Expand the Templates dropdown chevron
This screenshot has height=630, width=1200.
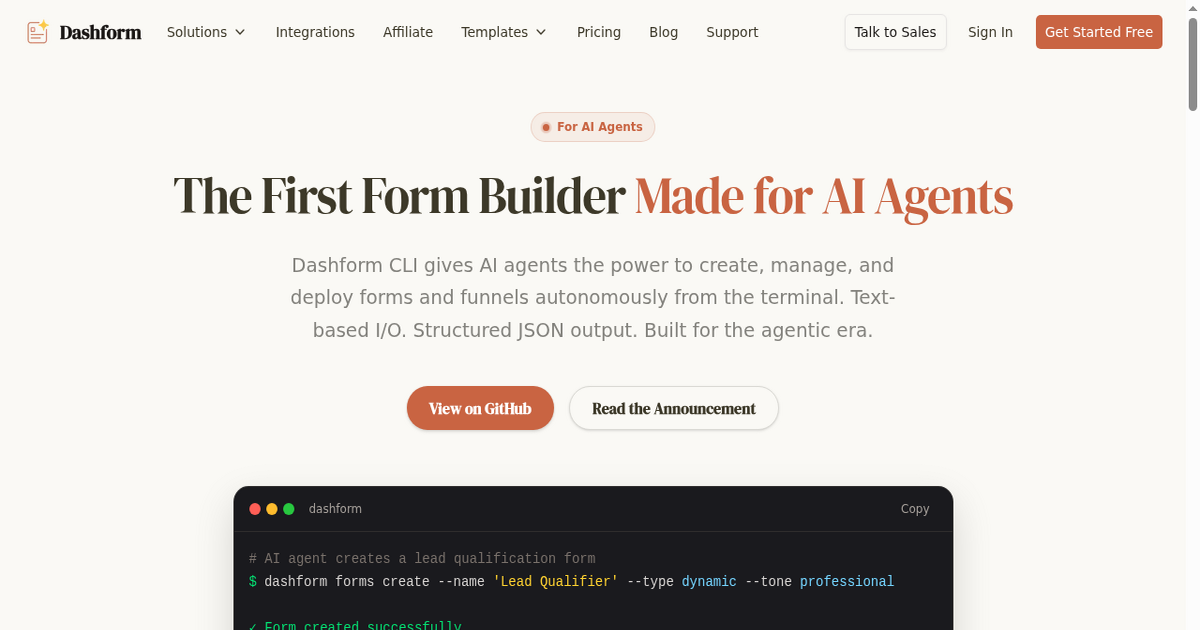541,32
